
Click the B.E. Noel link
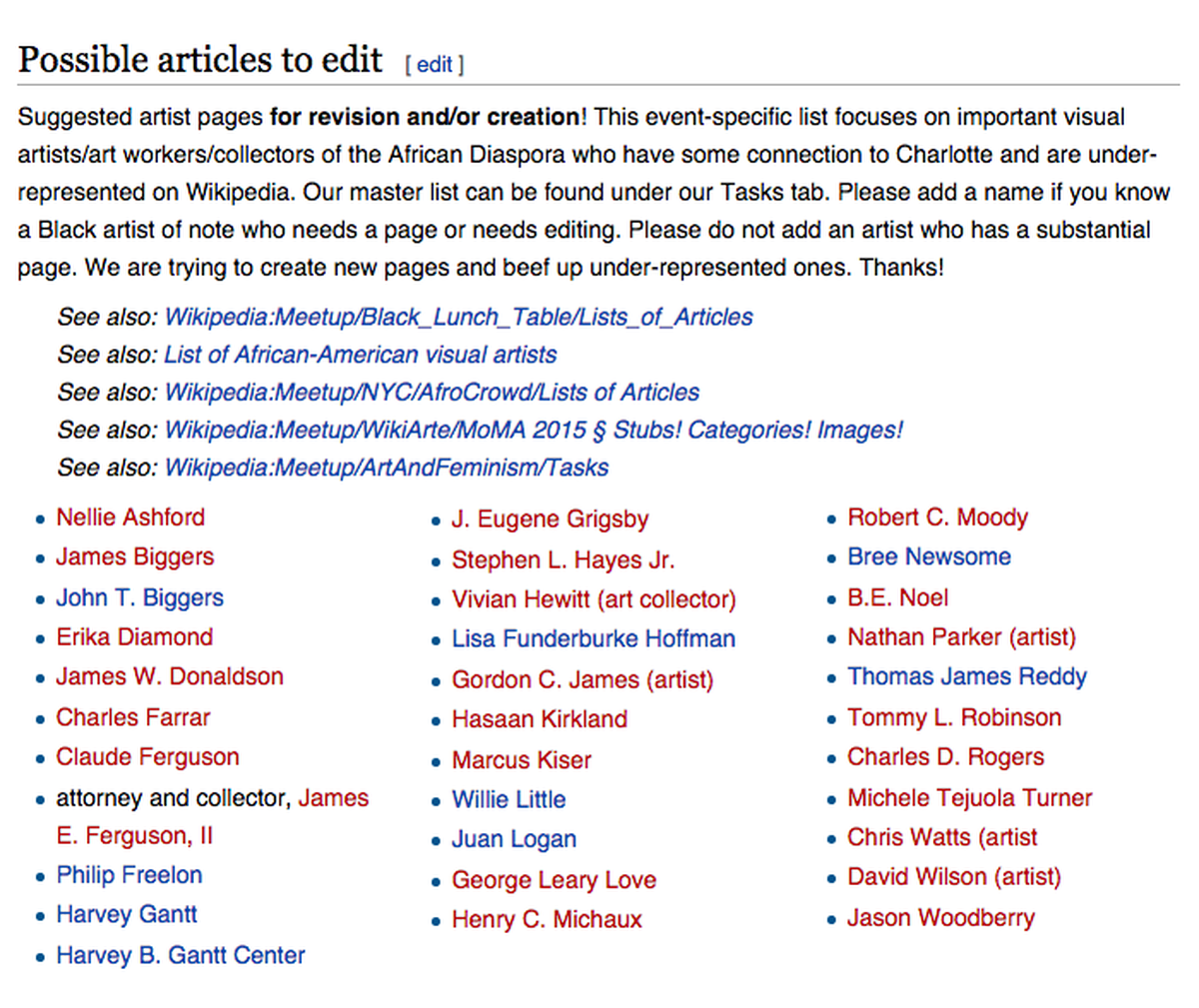(897, 597)
